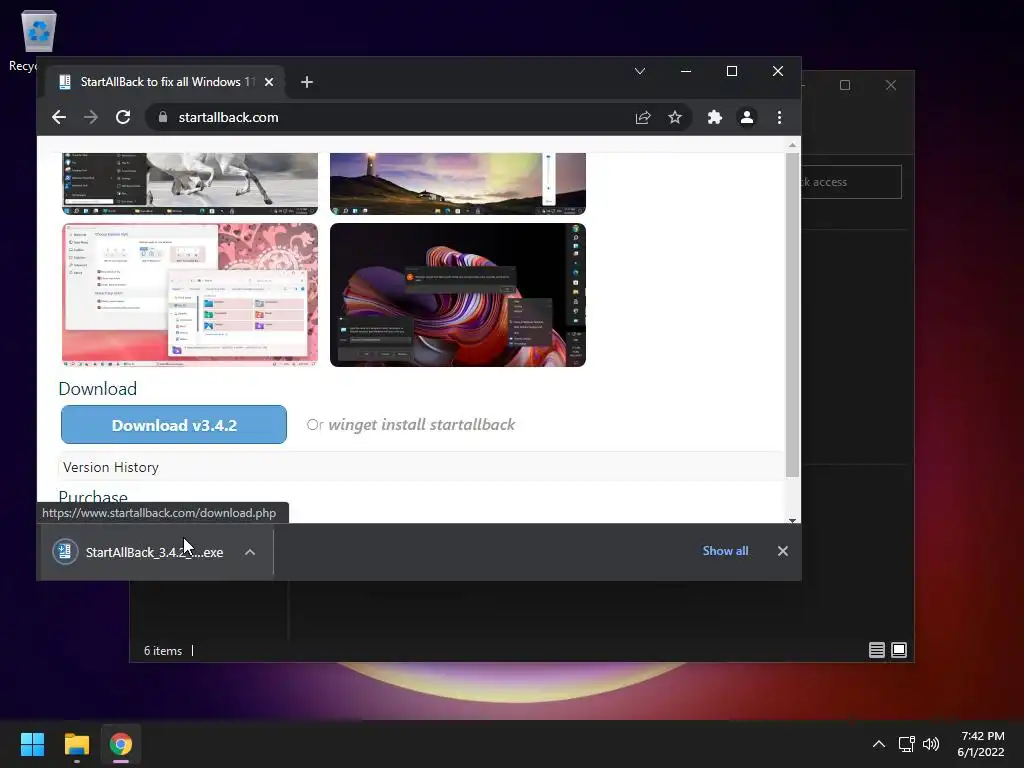Click the Chrome icon on the taskbar
The width and height of the screenshot is (1024, 768).
[x=121, y=744]
